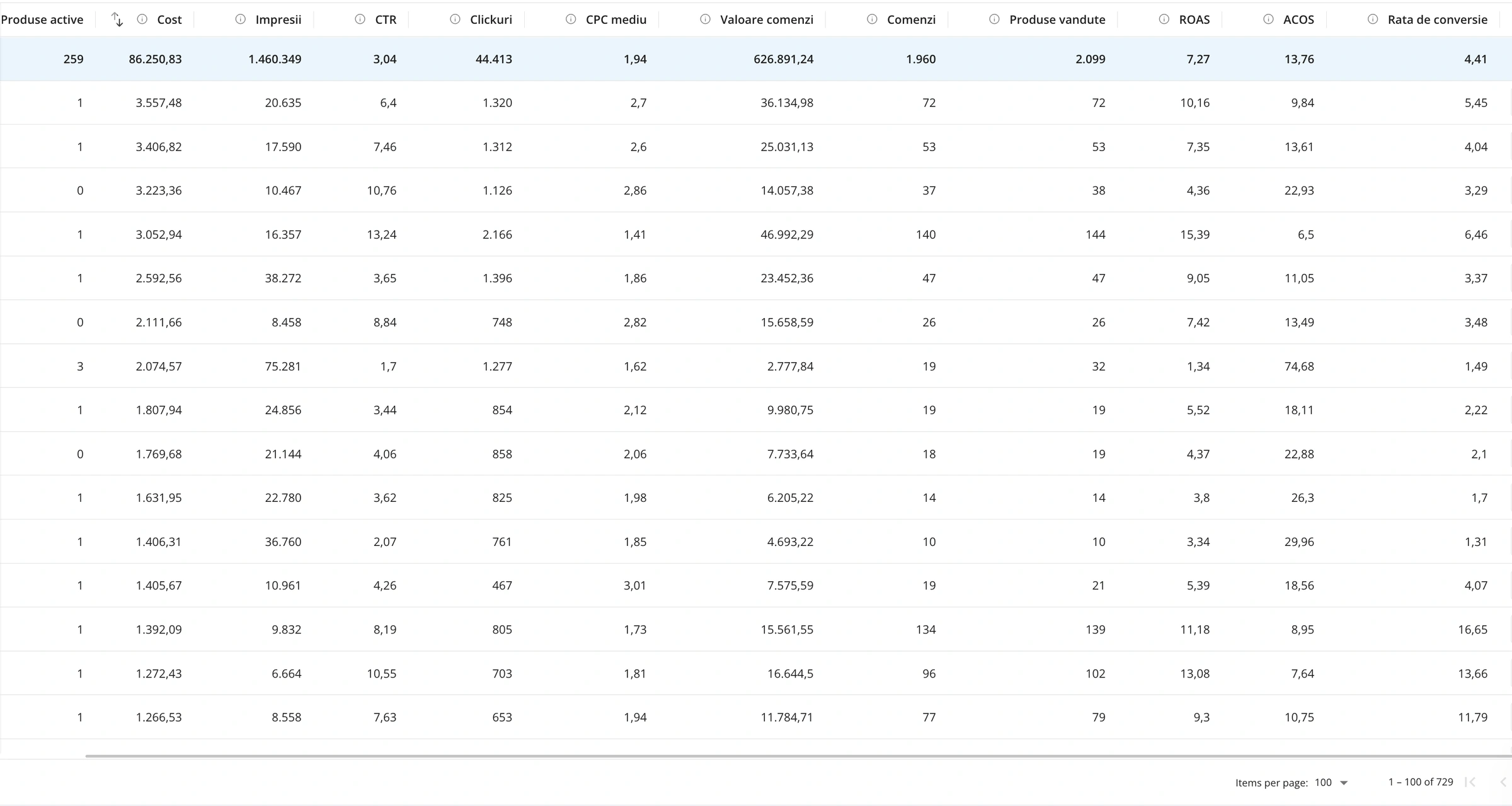Click cost cell 3.406,82
The width and height of the screenshot is (1512, 806).
pos(159,147)
